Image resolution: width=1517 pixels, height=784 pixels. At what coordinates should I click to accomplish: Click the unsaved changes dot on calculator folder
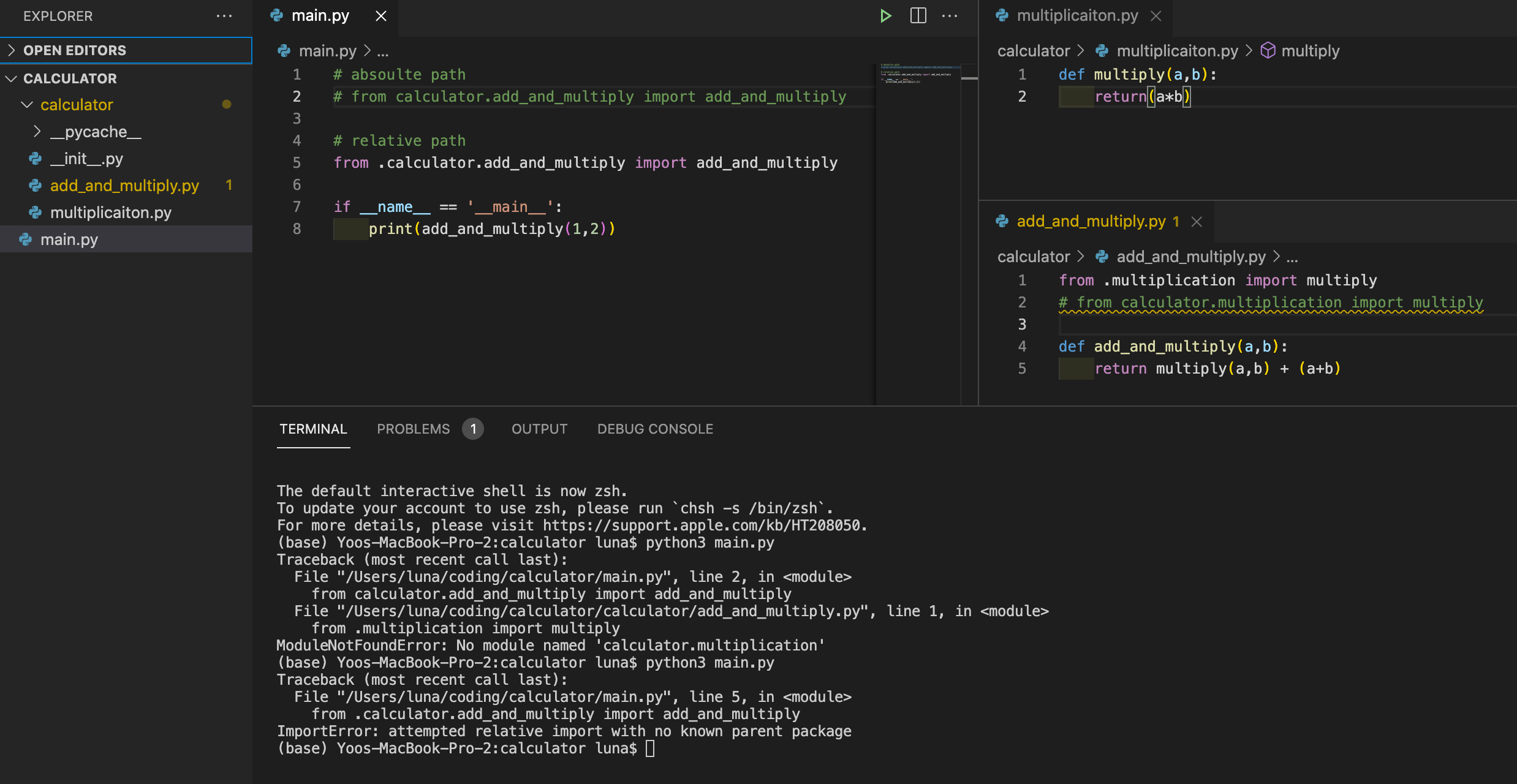coord(225,104)
